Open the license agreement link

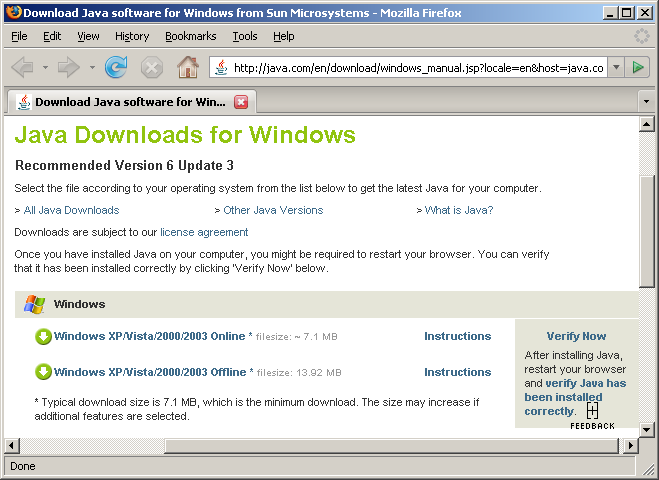tap(204, 232)
